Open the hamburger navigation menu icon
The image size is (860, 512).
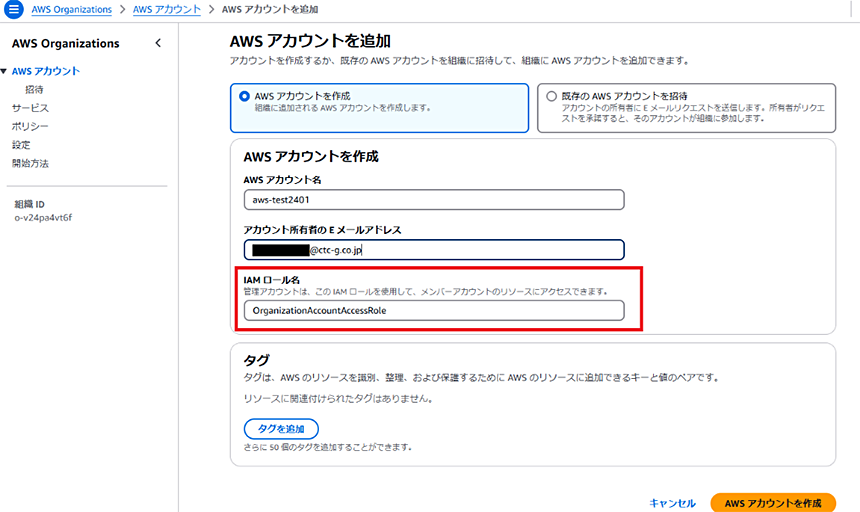13,9
